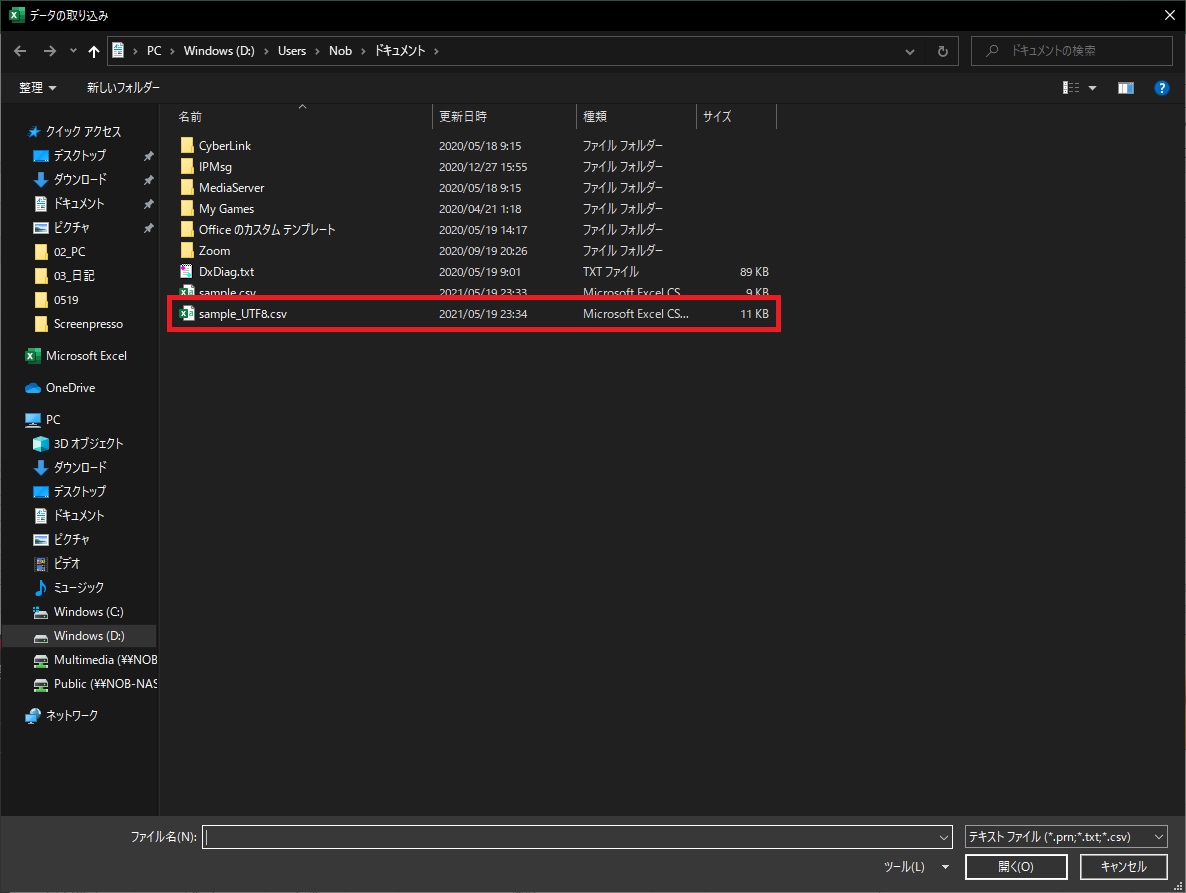Open recent locations dropdown chevron
1186x893 pixels.
(73, 51)
